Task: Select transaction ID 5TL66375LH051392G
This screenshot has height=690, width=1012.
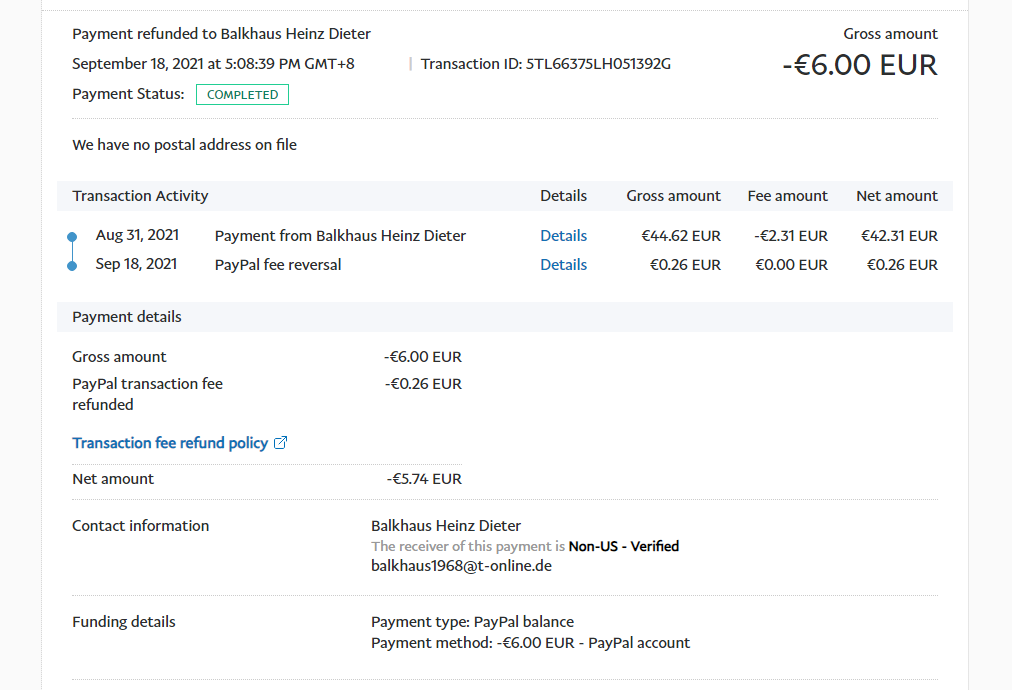Action: pyautogui.click(x=598, y=64)
